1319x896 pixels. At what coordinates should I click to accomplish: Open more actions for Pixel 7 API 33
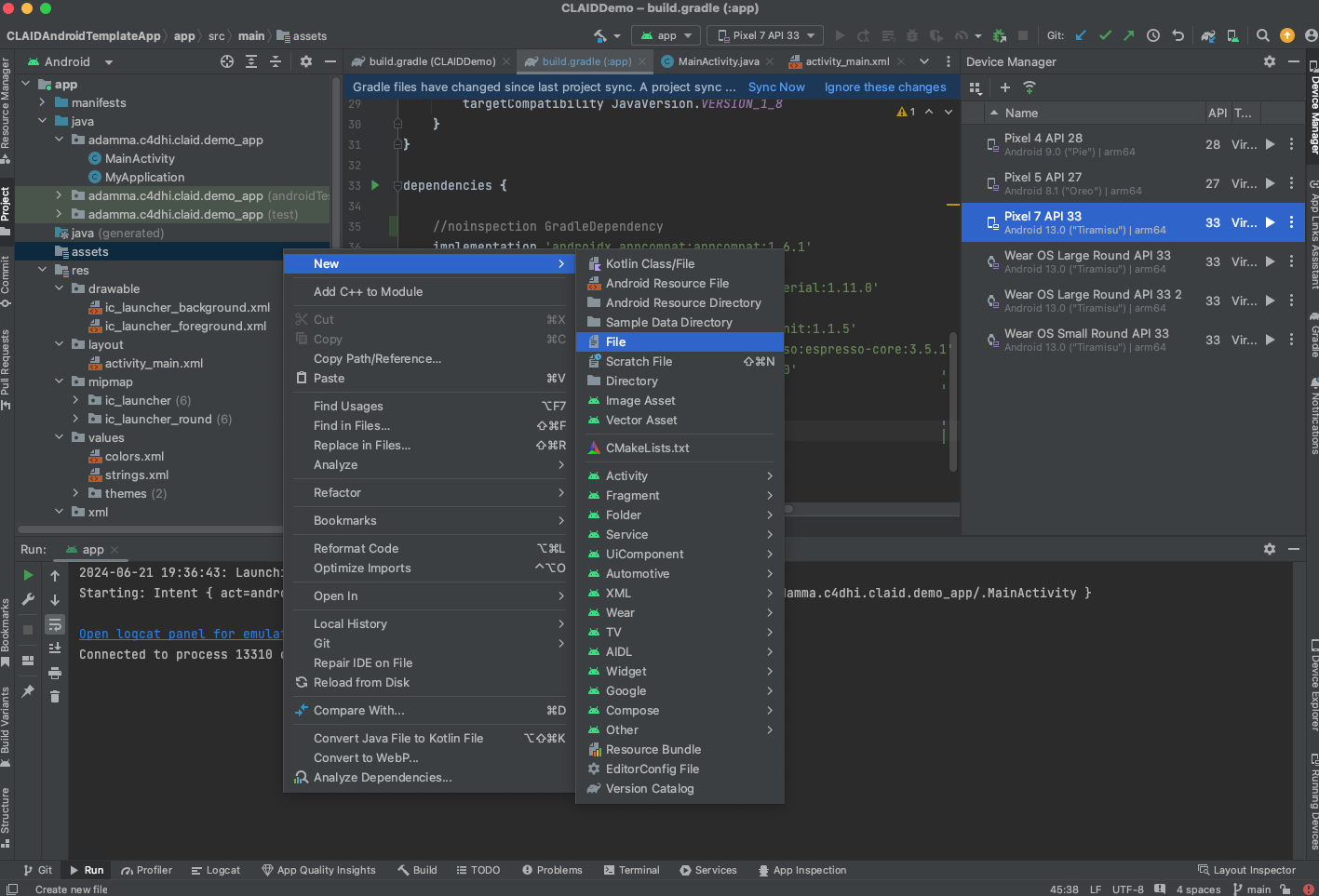coord(1291,222)
